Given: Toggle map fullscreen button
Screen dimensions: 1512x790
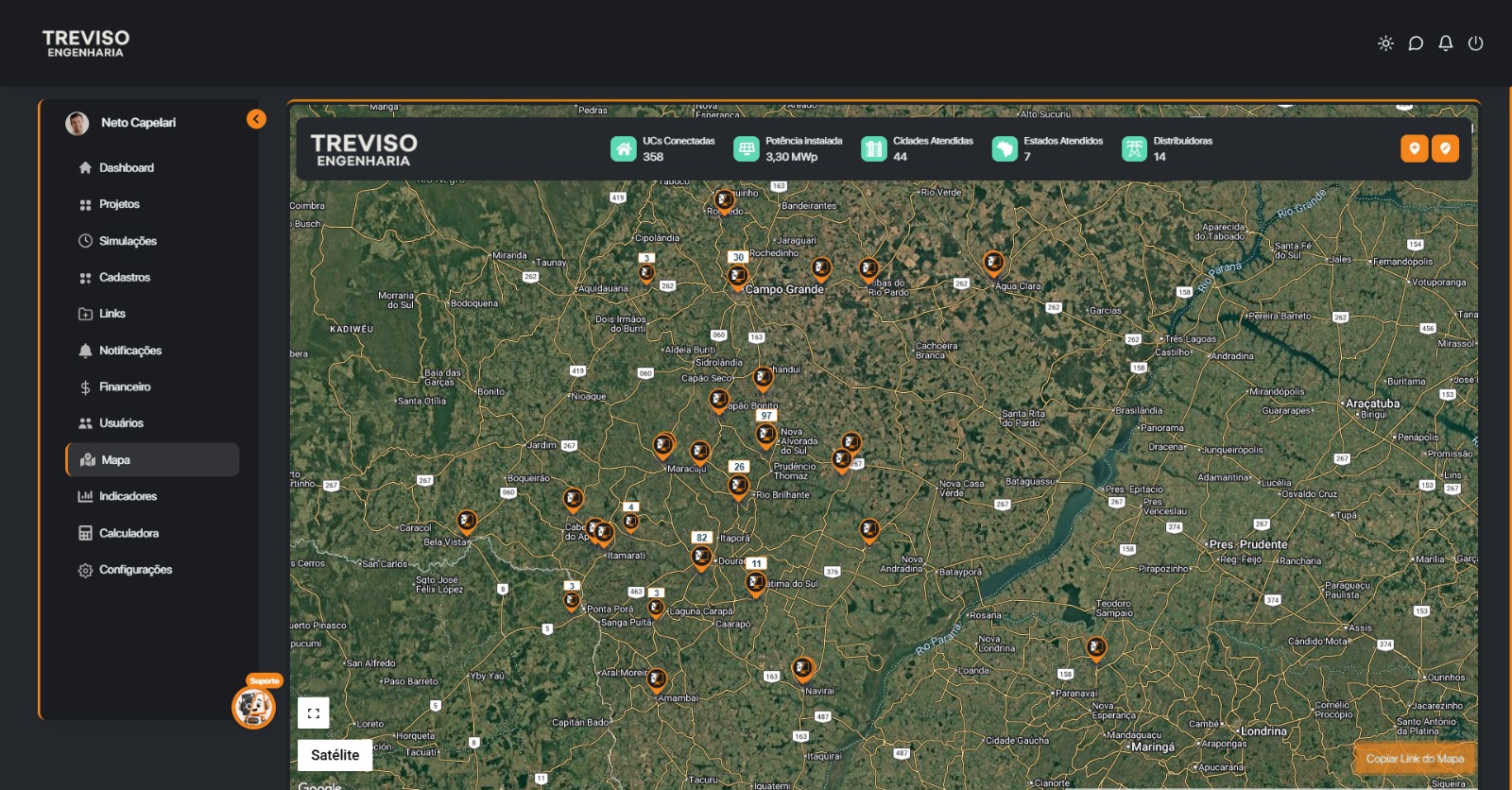Looking at the screenshot, I should [314, 713].
